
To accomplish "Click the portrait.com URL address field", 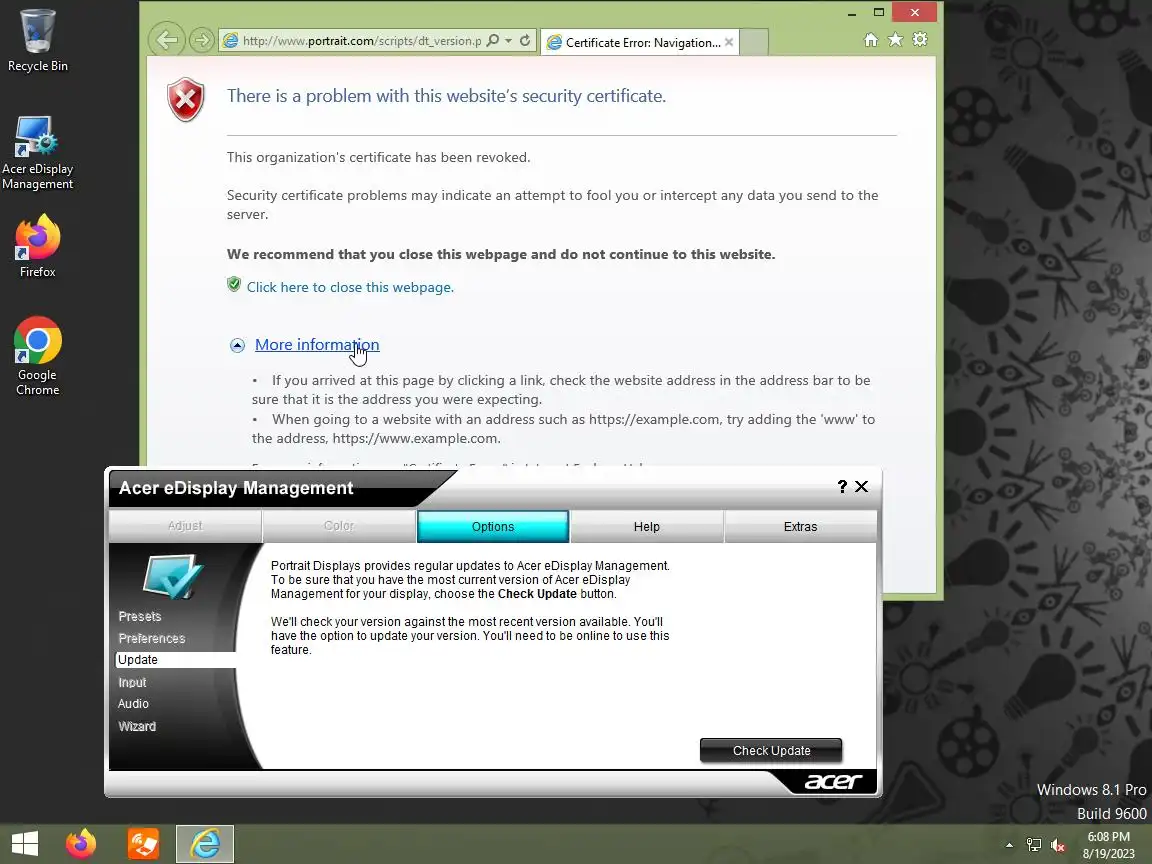I will (361, 40).
